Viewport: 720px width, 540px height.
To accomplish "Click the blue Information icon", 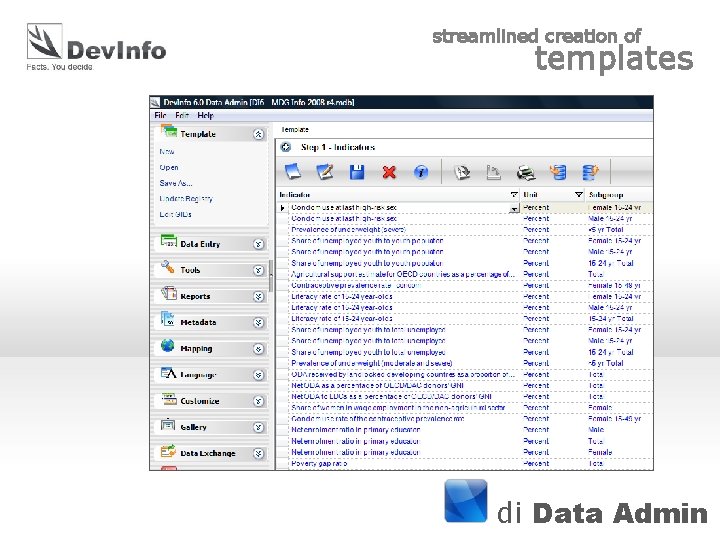I will 421,172.
